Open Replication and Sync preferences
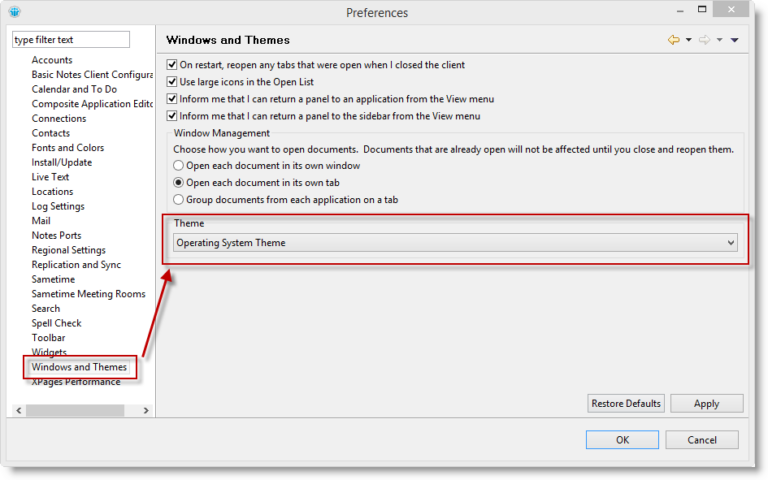This screenshot has height=480, width=768. click(x=76, y=265)
